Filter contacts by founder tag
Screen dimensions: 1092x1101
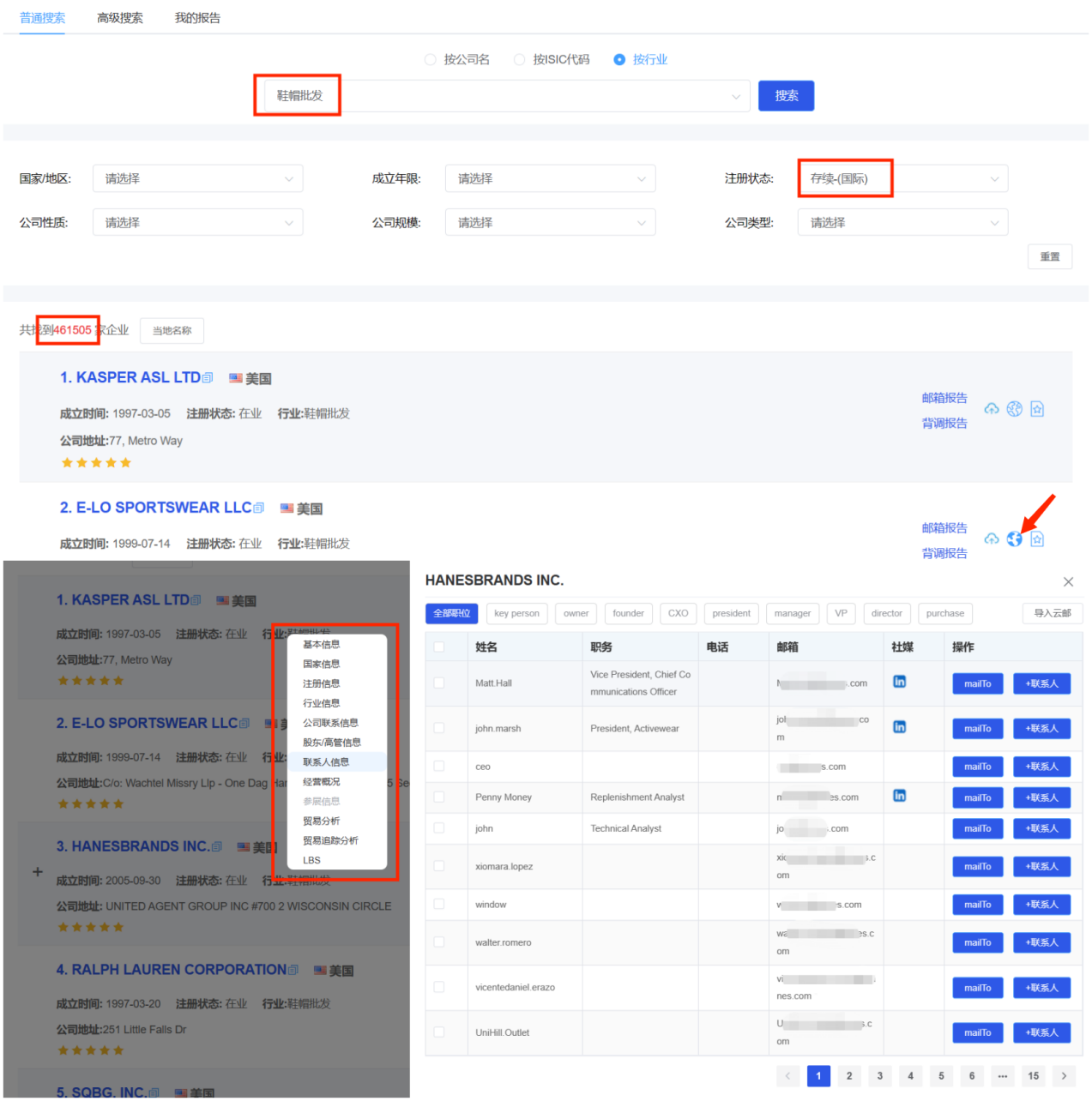(629, 614)
